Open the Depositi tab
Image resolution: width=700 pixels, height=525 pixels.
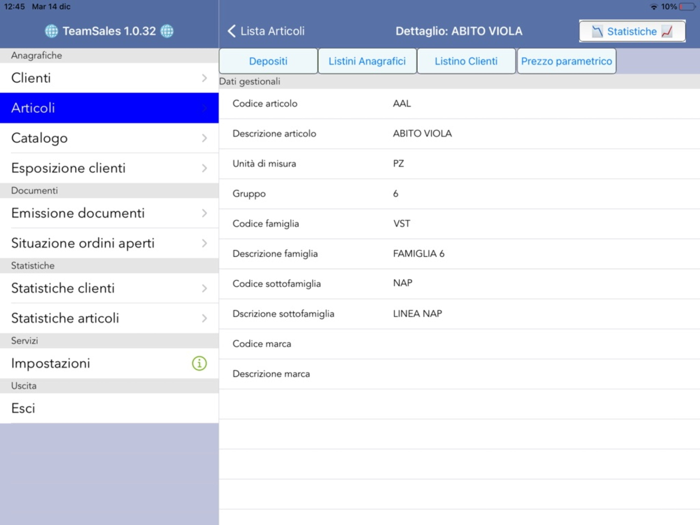click(268, 61)
